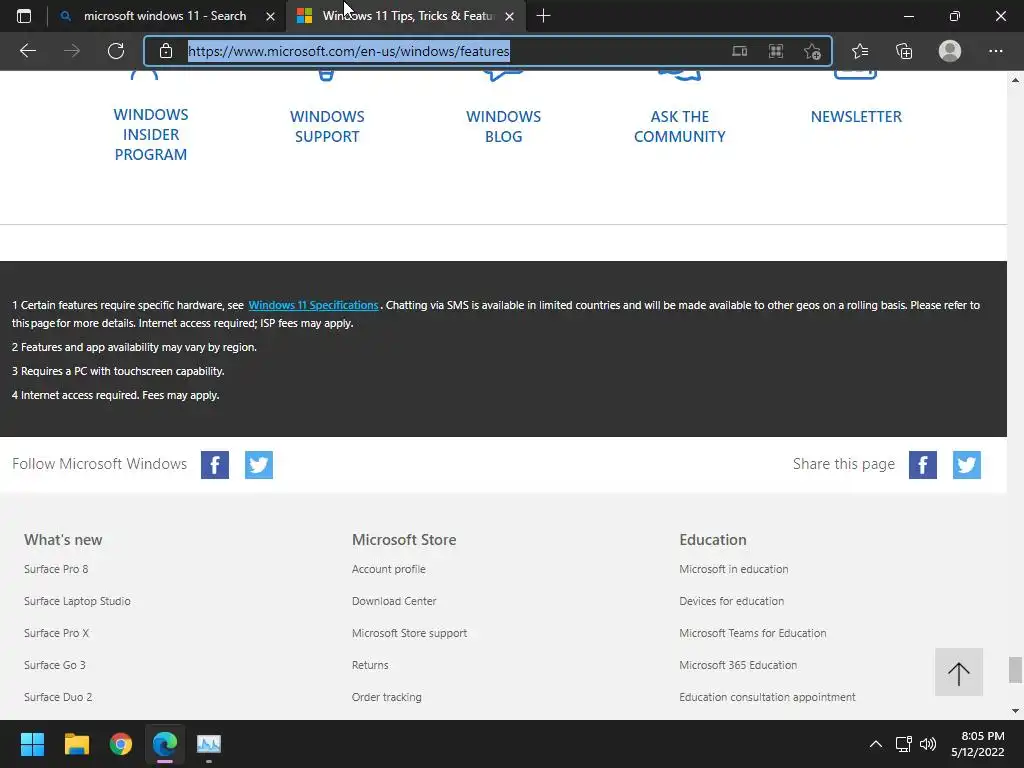The height and width of the screenshot is (768, 1024).
Task: Open Microsoft Store support link
Action: [409, 633]
